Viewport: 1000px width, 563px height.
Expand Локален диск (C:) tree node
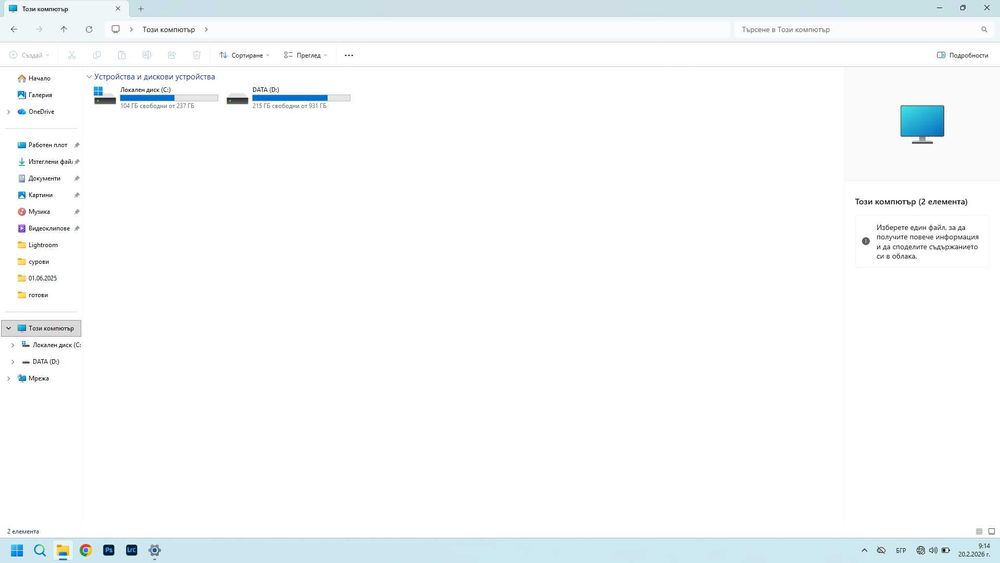(x=13, y=345)
